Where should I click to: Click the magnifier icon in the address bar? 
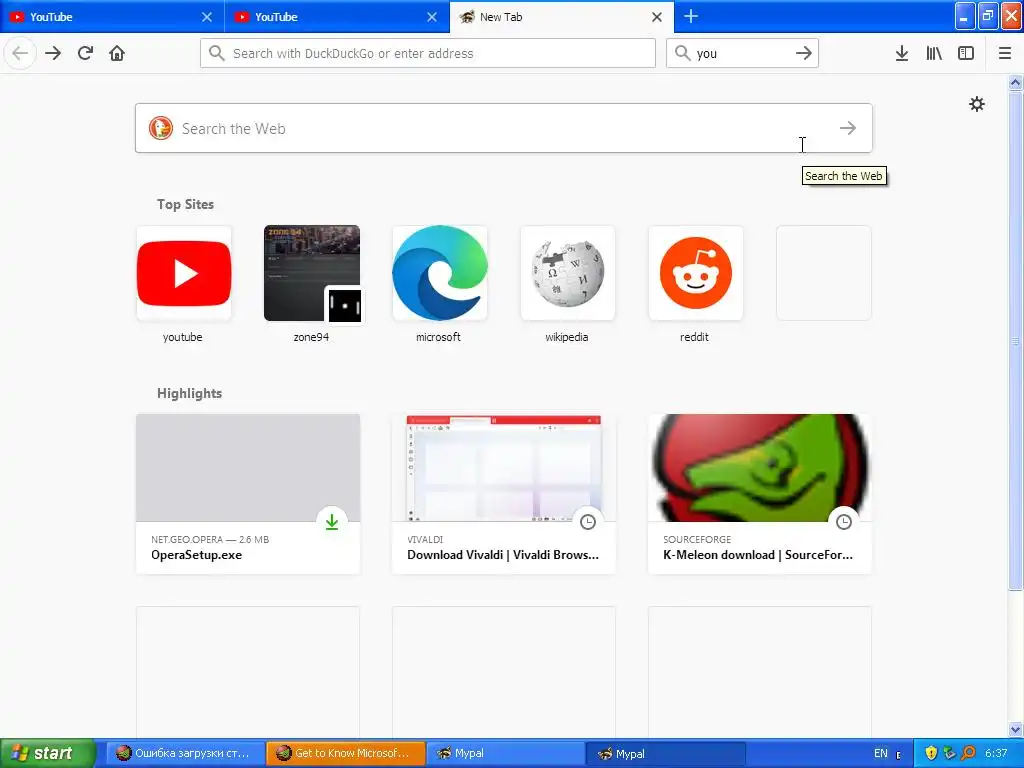click(217, 53)
